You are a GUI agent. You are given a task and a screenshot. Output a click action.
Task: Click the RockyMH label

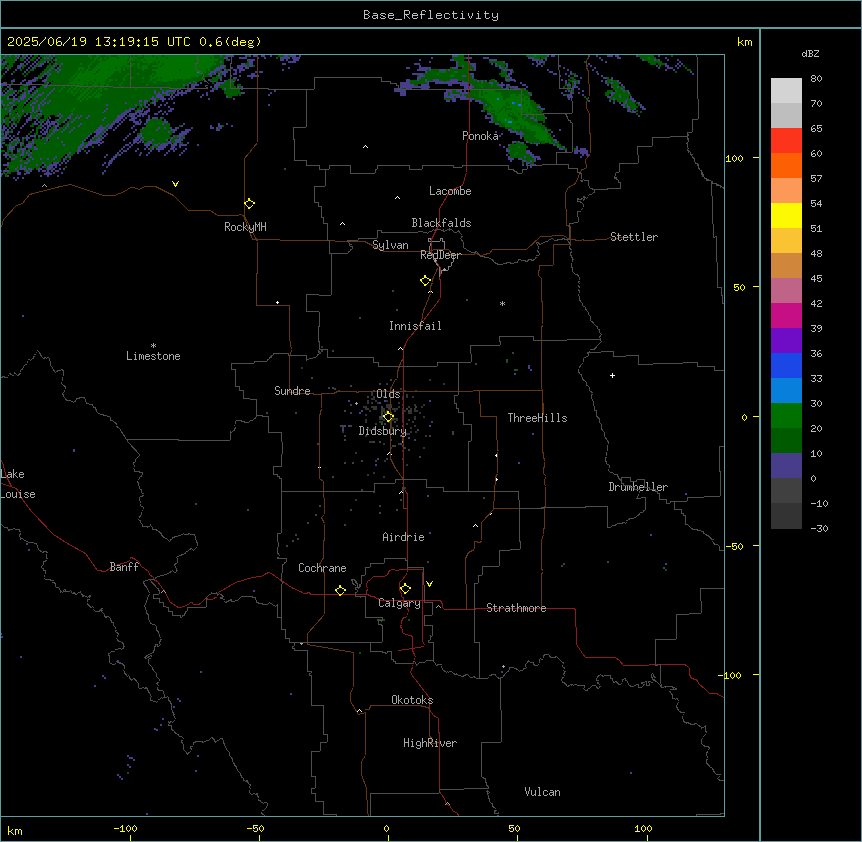[245, 227]
